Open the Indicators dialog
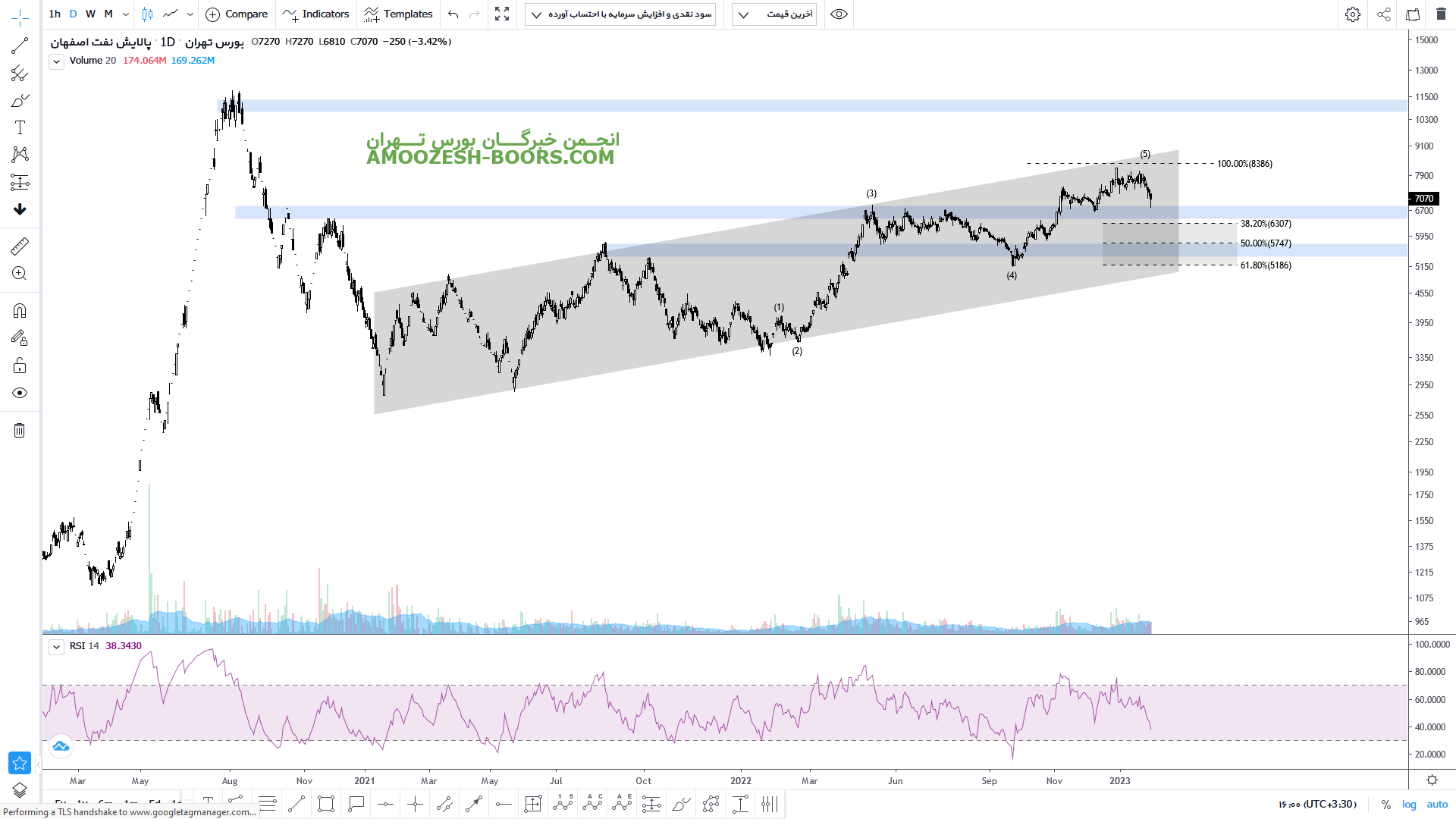Screen dimensions: 1456x819 [316, 14]
